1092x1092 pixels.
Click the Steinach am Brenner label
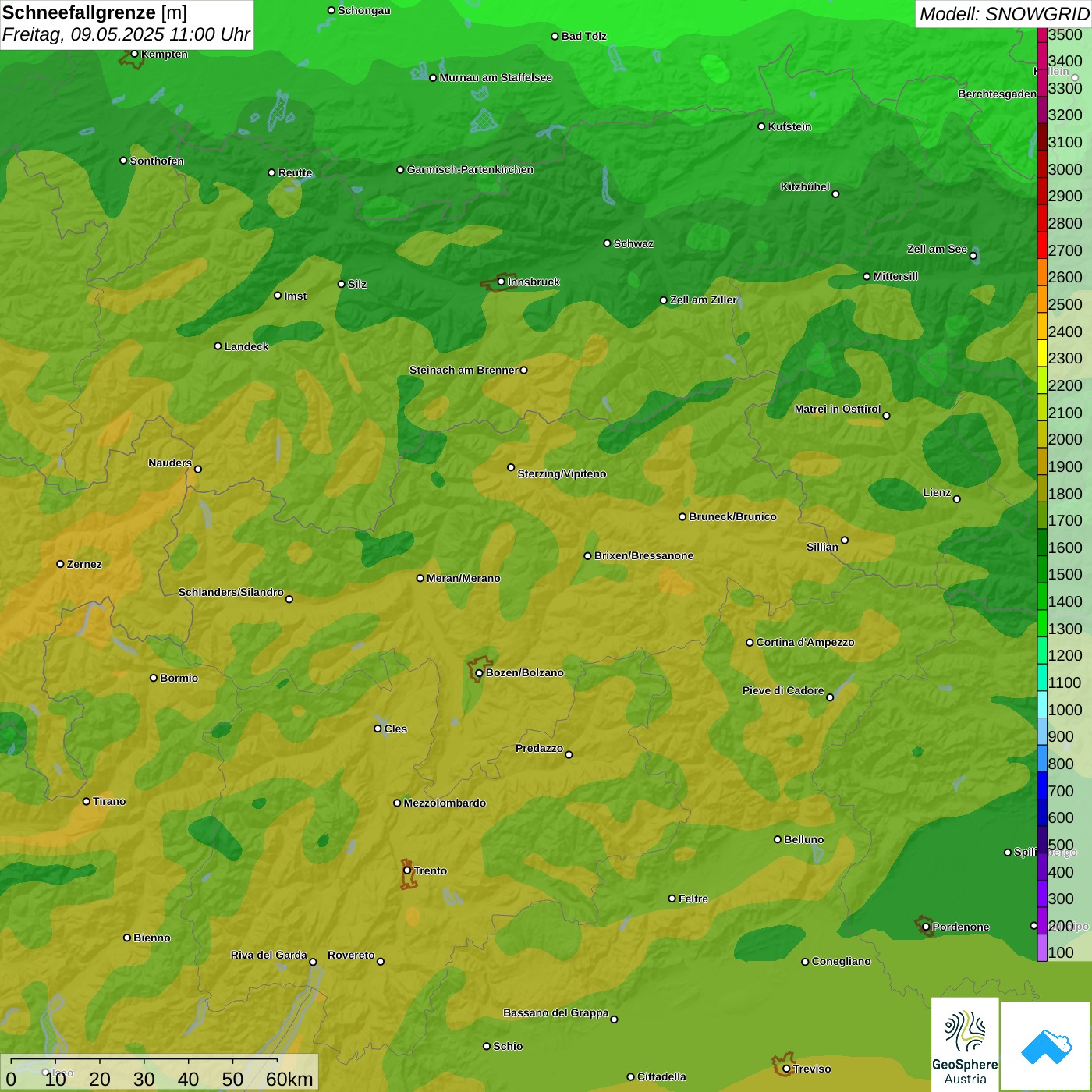click(x=464, y=370)
